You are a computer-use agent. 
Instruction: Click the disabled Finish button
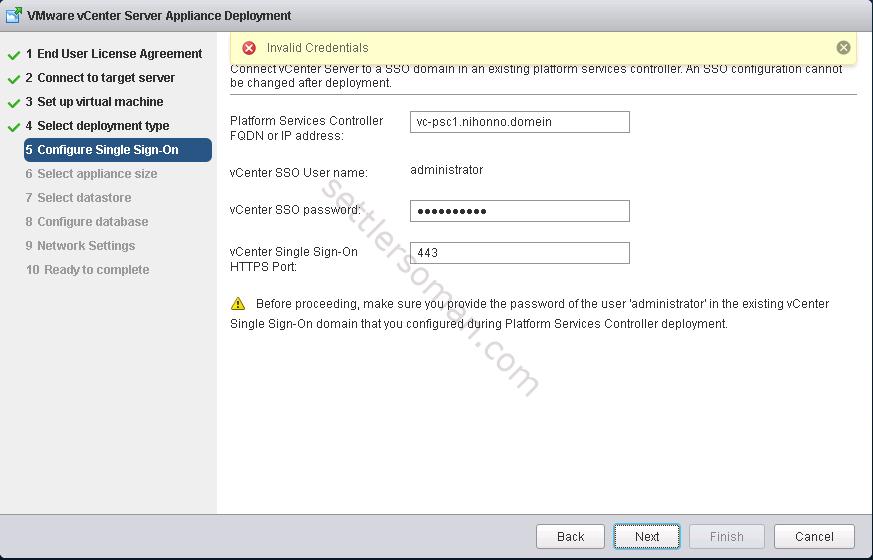pos(727,537)
